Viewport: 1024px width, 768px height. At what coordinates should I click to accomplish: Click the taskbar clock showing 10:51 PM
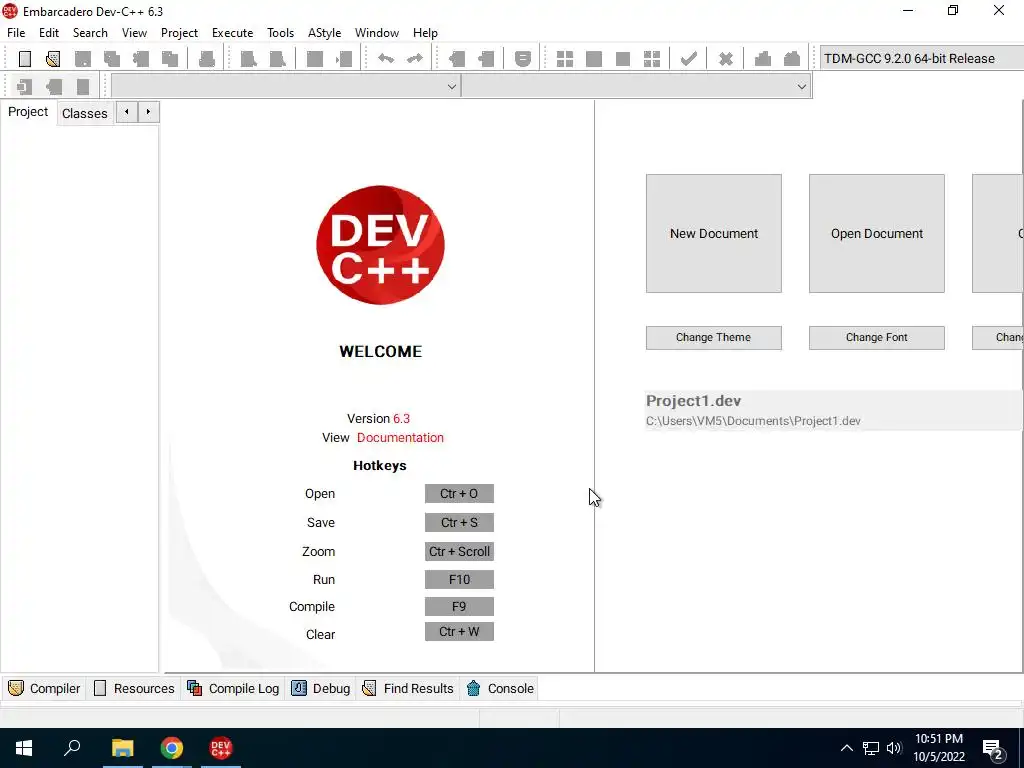(x=938, y=748)
